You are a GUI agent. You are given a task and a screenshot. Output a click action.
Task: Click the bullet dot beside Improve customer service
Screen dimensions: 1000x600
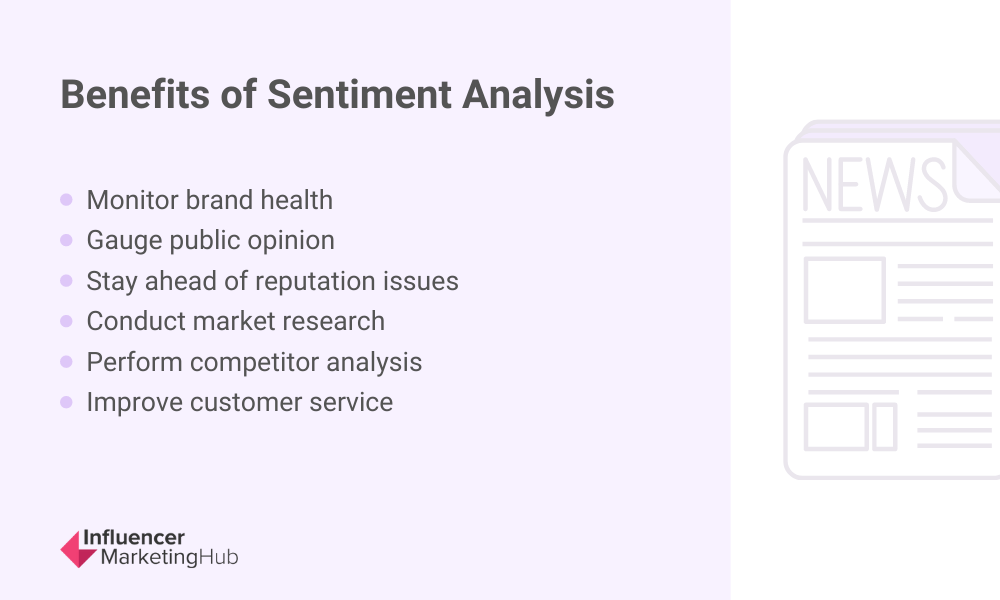[66, 402]
